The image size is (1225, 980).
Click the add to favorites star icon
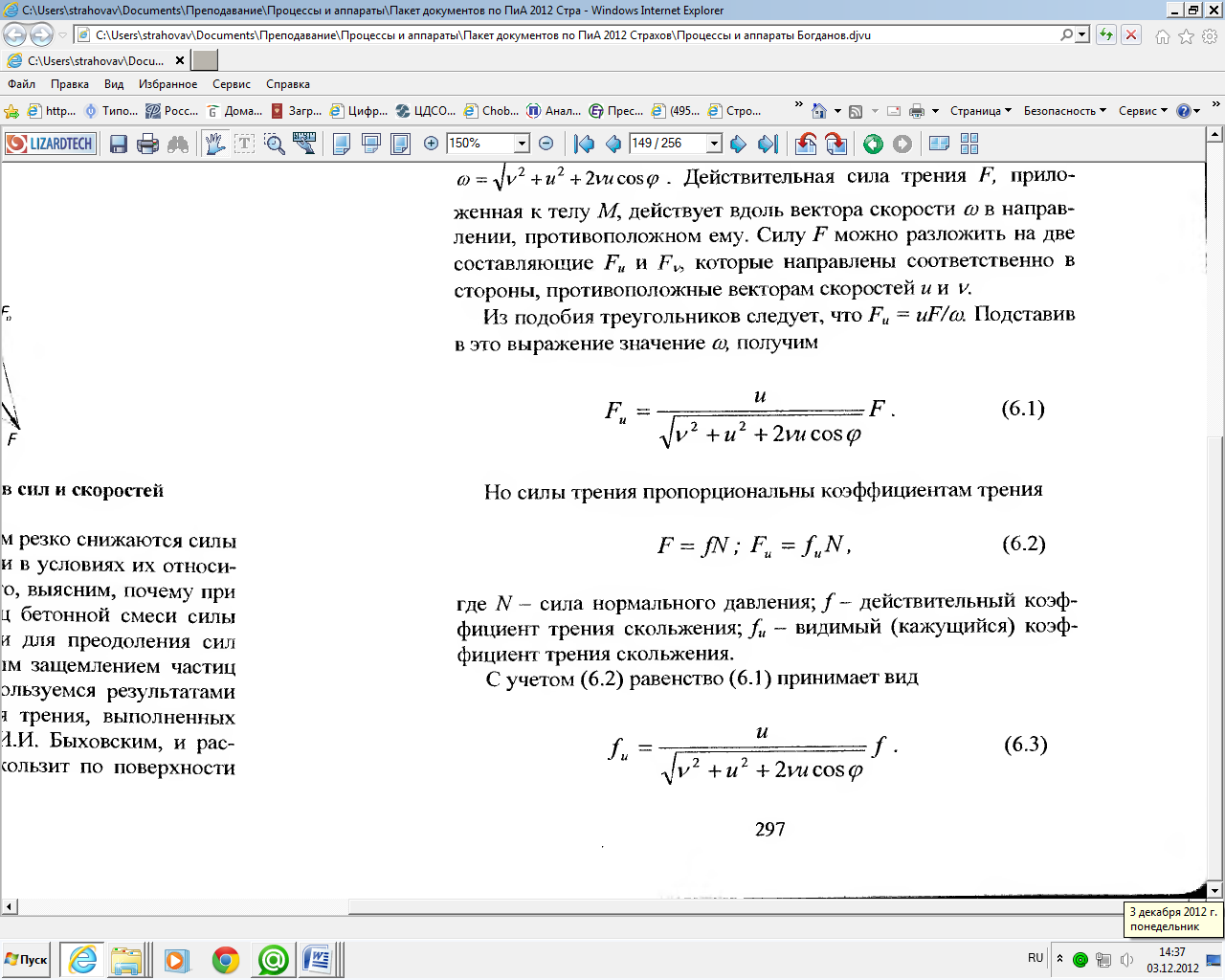(x=11, y=111)
